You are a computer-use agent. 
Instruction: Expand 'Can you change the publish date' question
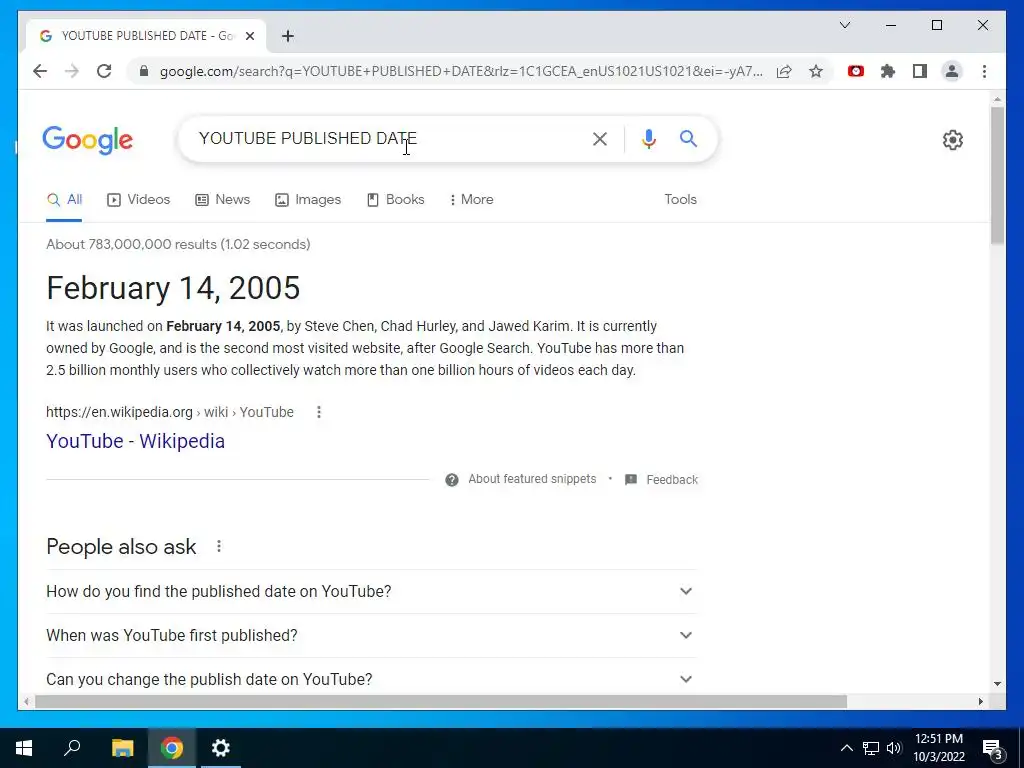click(371, 679)
